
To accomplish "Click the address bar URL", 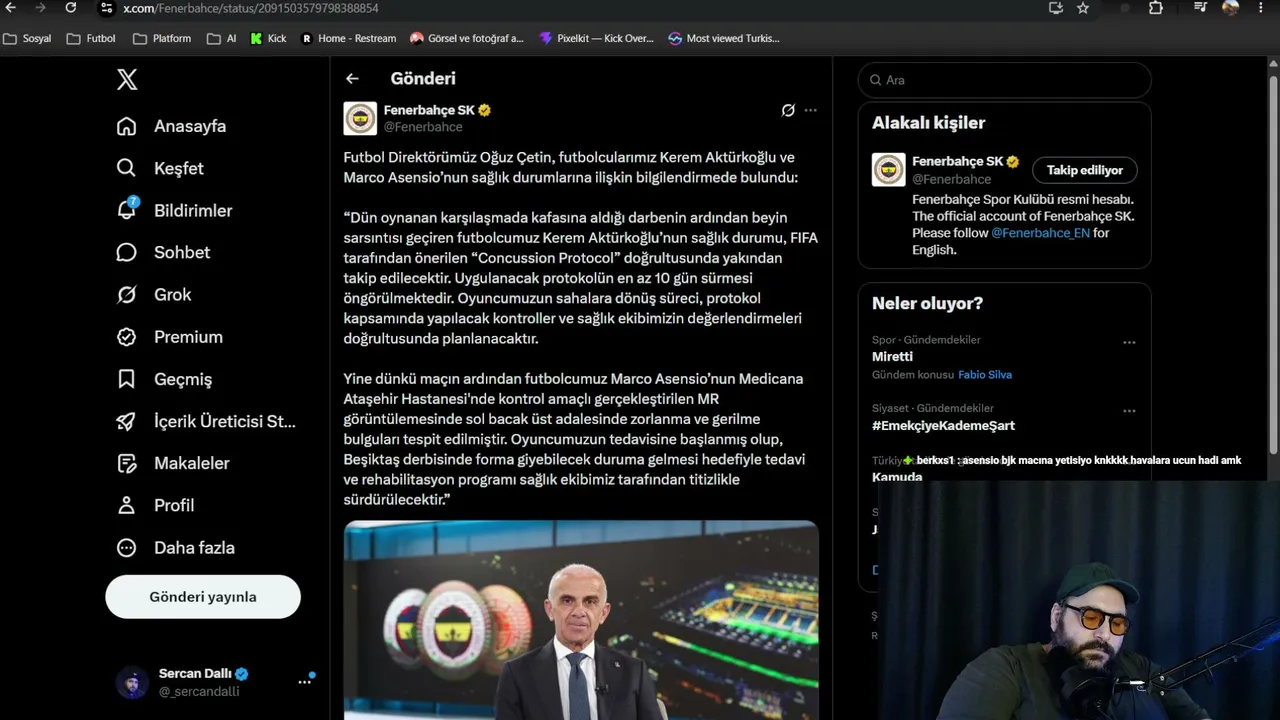I will click(250, 8).
